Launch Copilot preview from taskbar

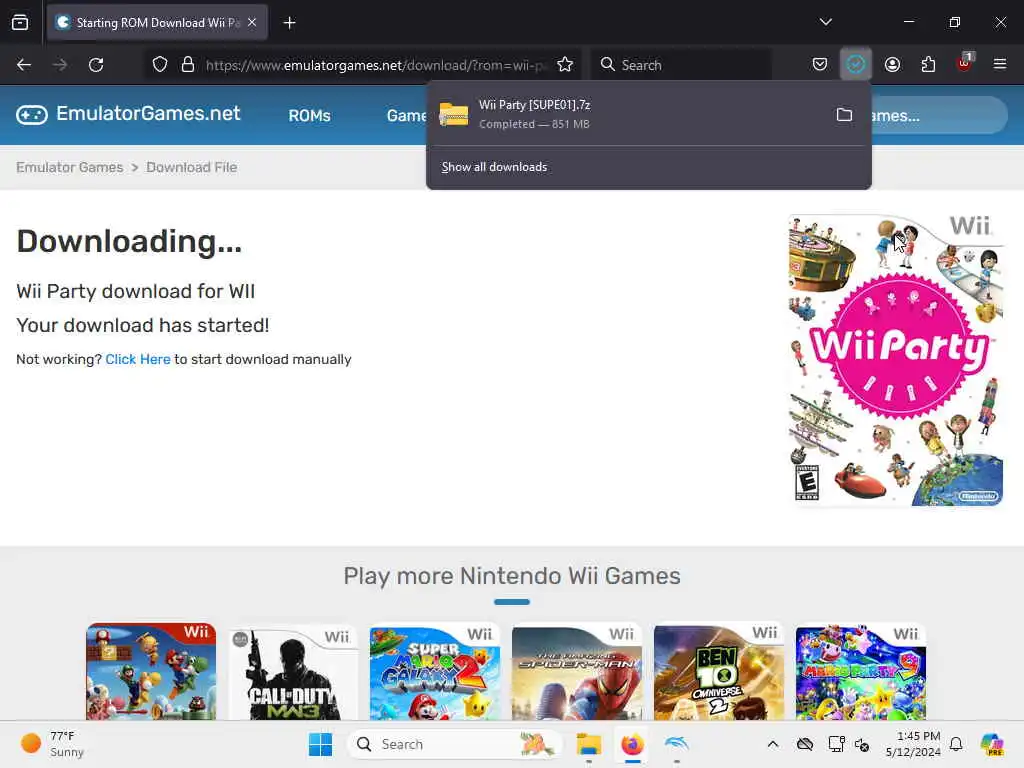point(992,744)
